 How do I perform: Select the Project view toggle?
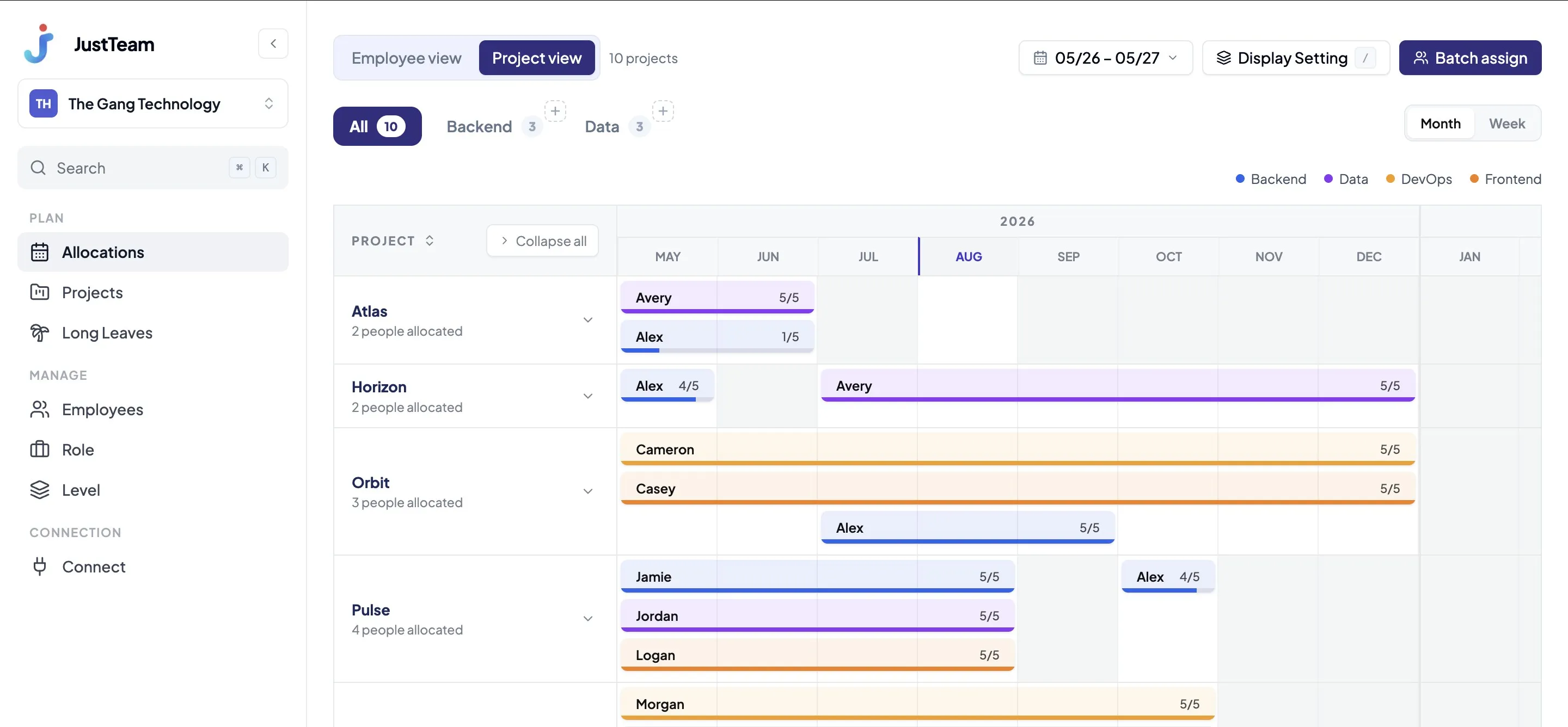(x=537, y=58)
